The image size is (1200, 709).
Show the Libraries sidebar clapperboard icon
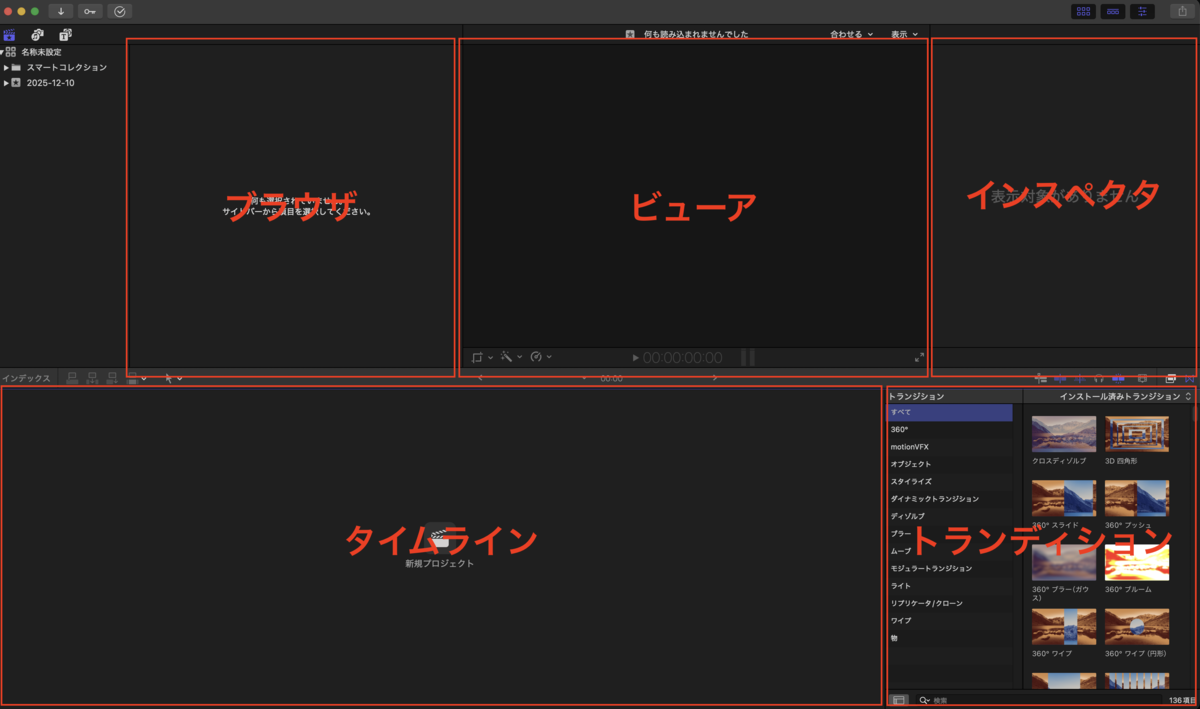pyautogui.click(x=10, y=35)
